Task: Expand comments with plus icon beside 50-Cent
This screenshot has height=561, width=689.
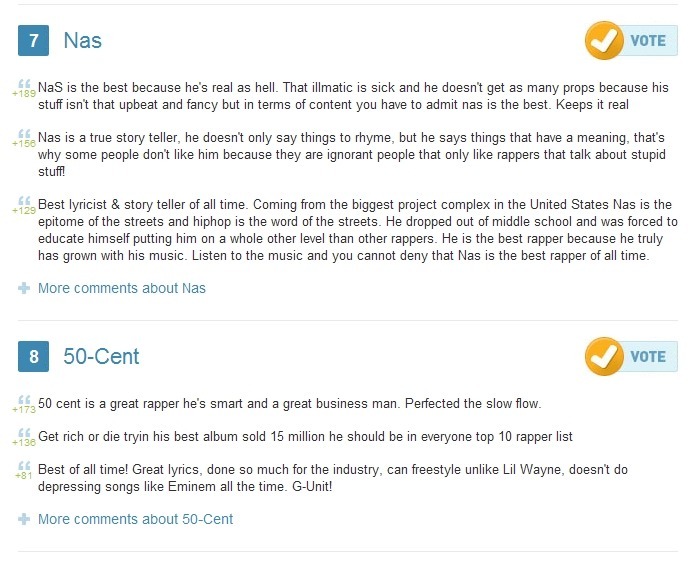Action: coord(24,519)
